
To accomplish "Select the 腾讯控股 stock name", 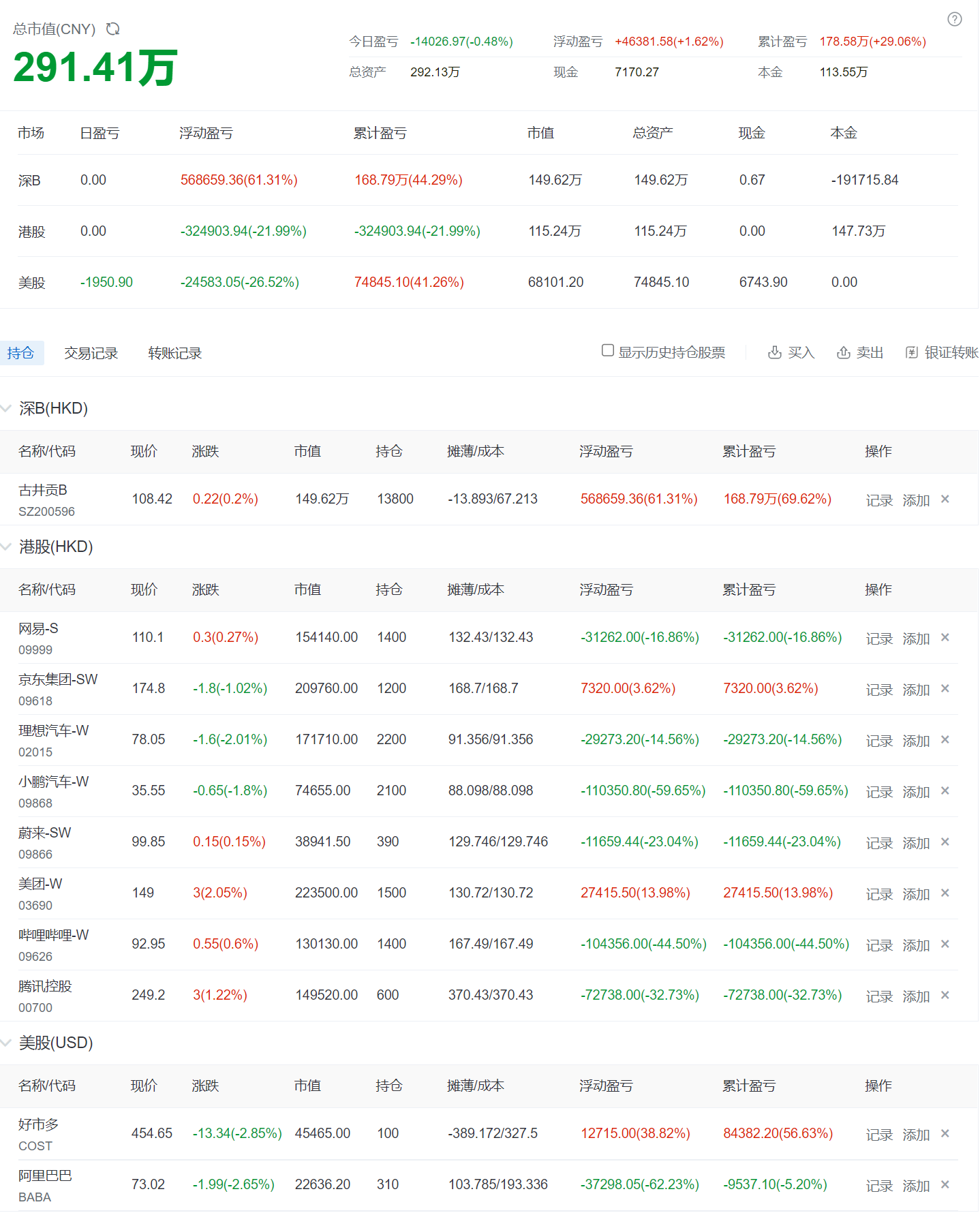I will coord(45,986).
